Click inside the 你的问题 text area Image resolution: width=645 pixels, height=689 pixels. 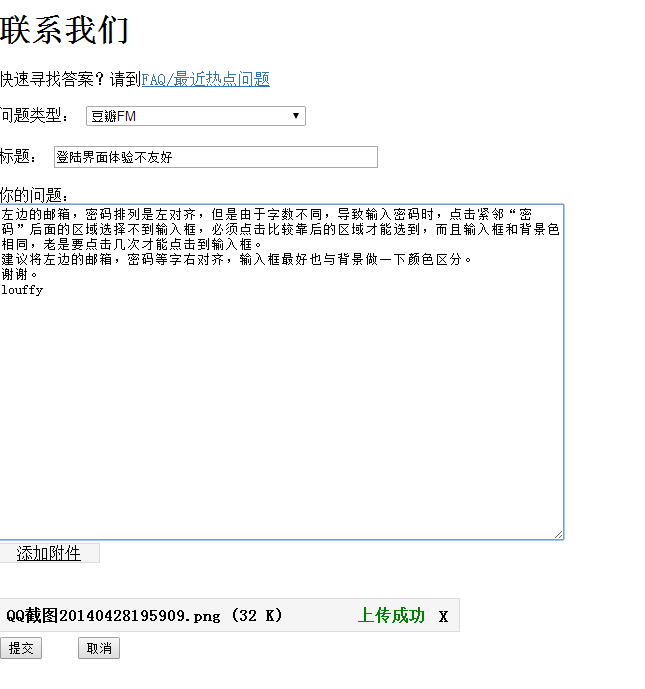pyautogui.click(x=281, y=372)
